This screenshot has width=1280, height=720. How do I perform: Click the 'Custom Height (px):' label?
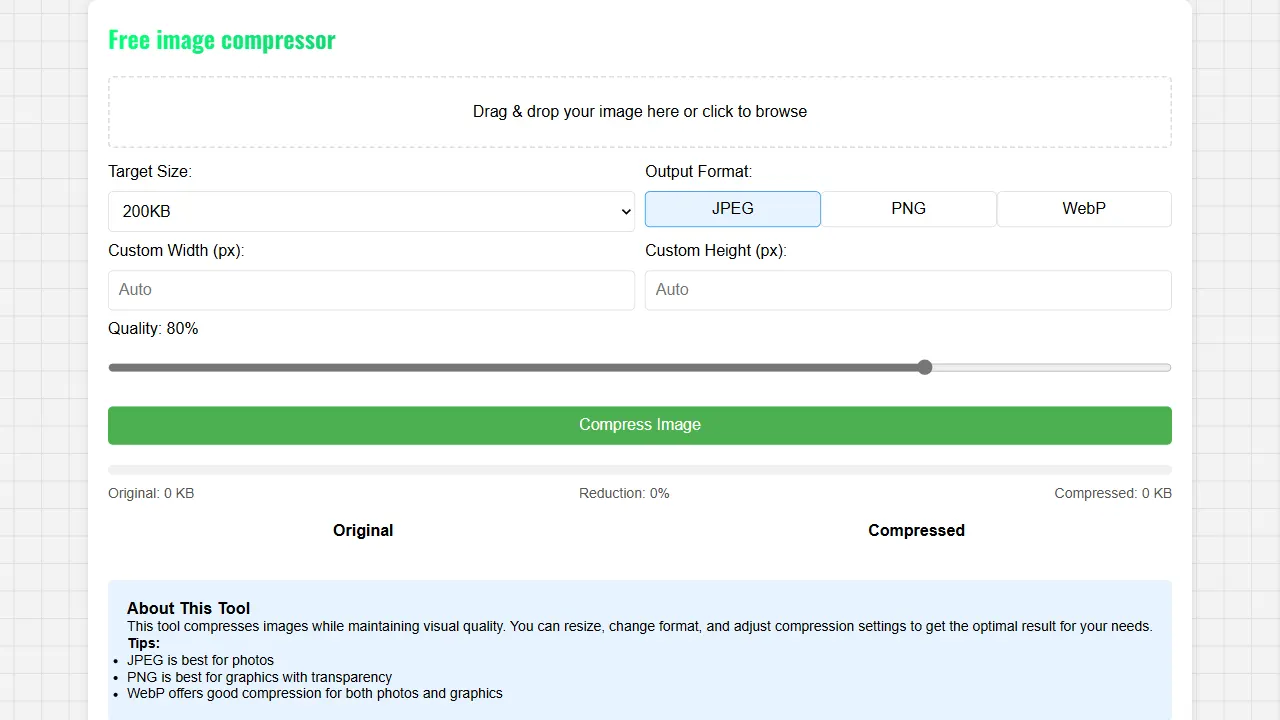click(716, 251)
